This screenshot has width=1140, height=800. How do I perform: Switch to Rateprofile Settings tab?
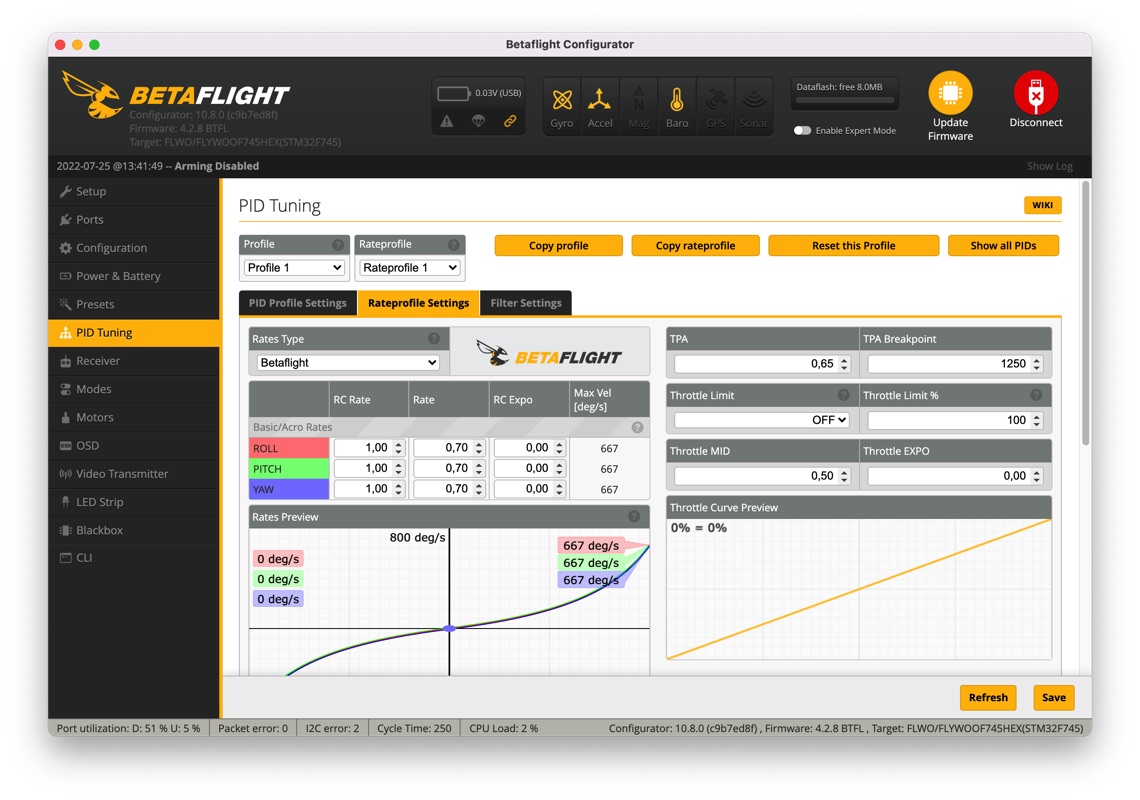(418, 303)
